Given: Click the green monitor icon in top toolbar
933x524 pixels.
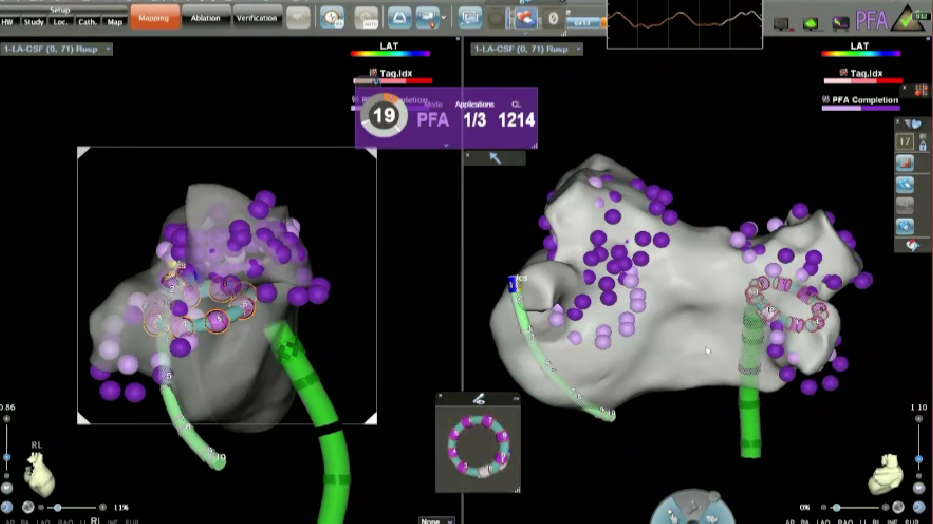Looking at the screenshot, I should tap(811, 21).
